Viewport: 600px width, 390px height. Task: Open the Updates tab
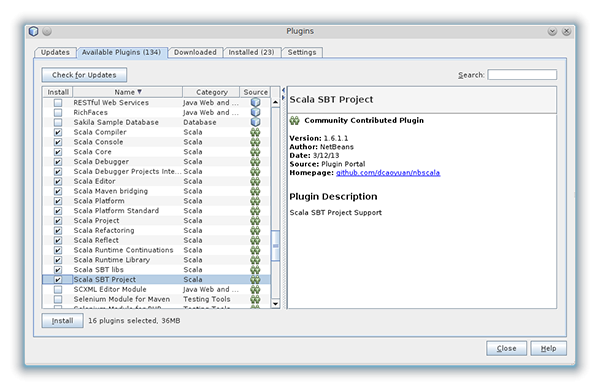(55, 52)
